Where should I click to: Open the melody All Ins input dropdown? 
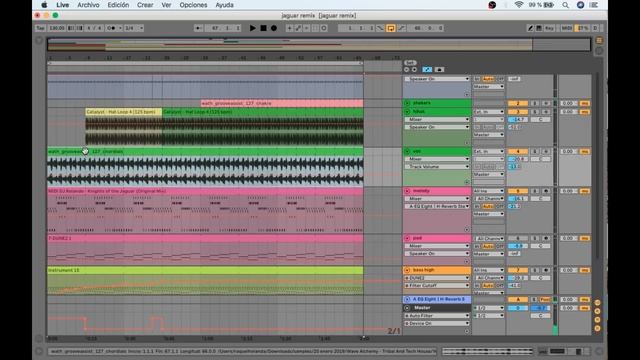tap(489, 191)
